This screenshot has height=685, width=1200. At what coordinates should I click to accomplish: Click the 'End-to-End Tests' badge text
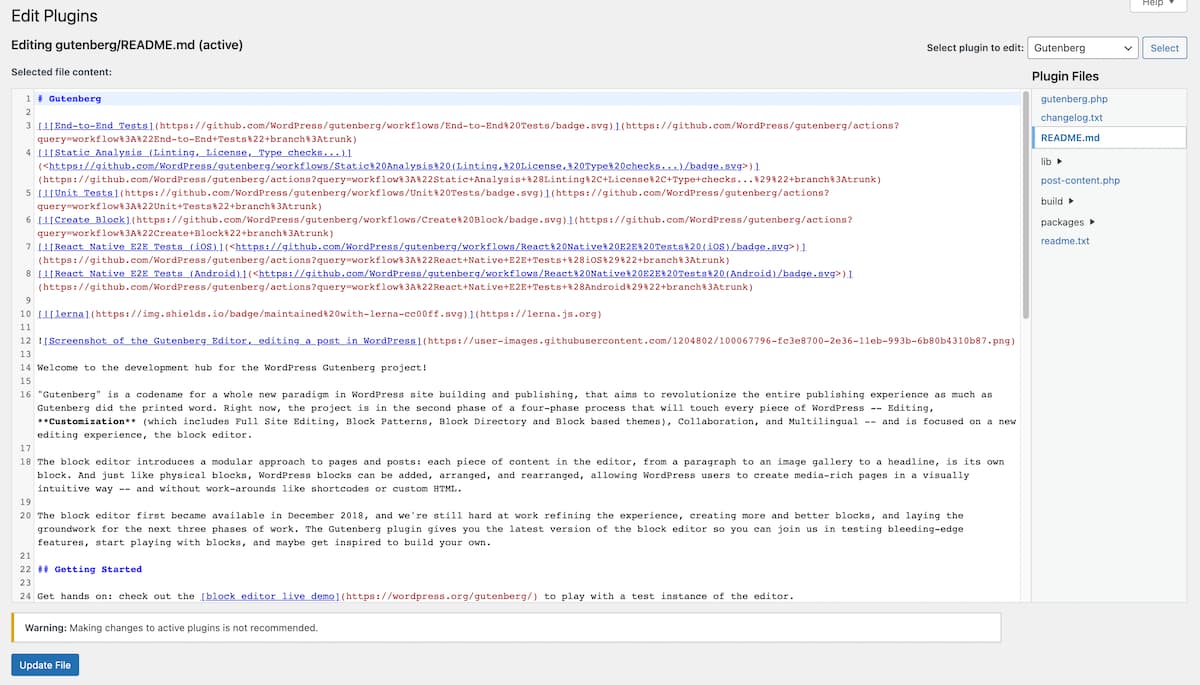tap(102, 126)
